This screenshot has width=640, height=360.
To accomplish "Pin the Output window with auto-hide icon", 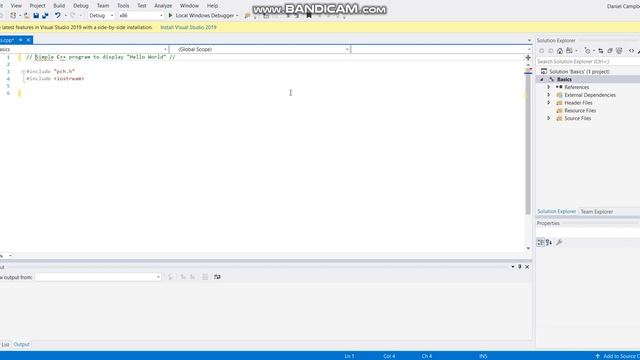I will [520, 267].
